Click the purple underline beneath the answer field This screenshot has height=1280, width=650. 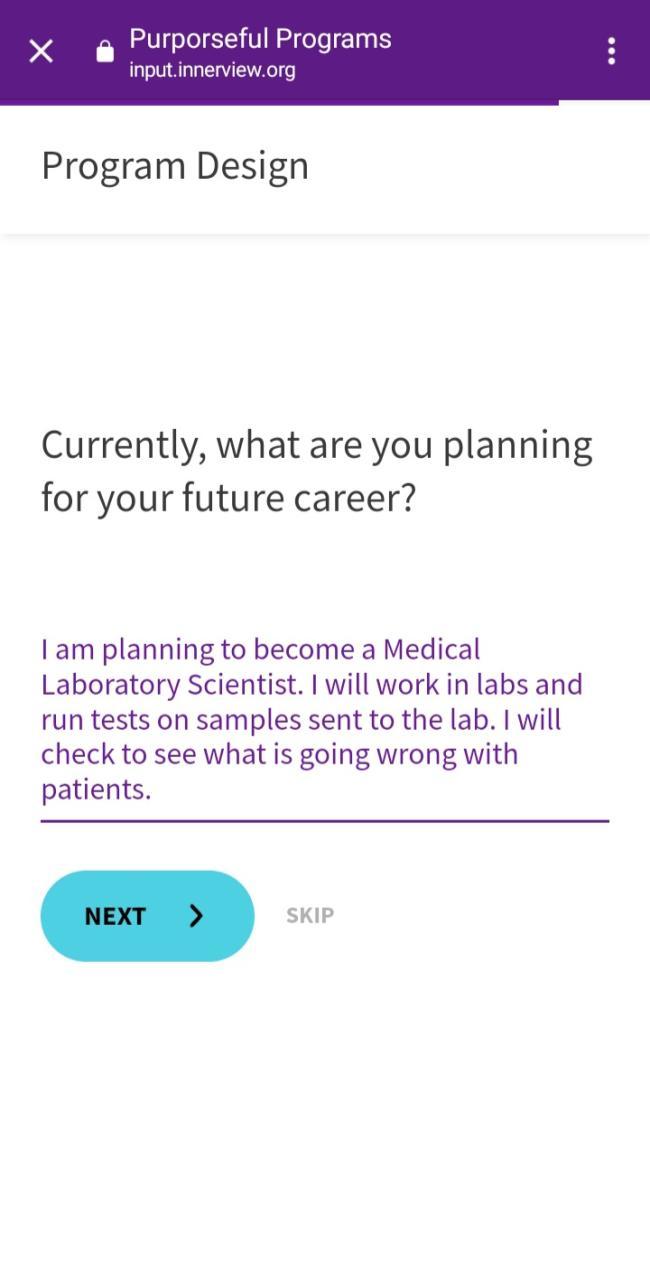pyautogui.click(x=324, y=821)
